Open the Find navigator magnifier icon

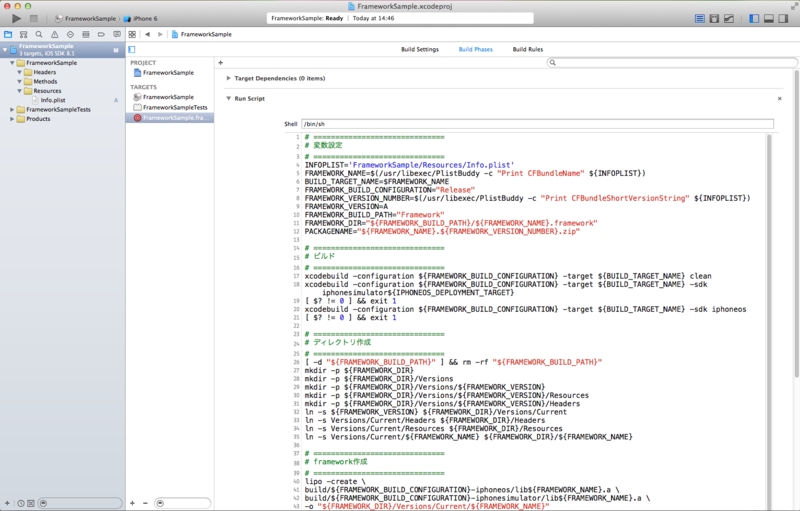pyautogui.click(x=39, y=34)
